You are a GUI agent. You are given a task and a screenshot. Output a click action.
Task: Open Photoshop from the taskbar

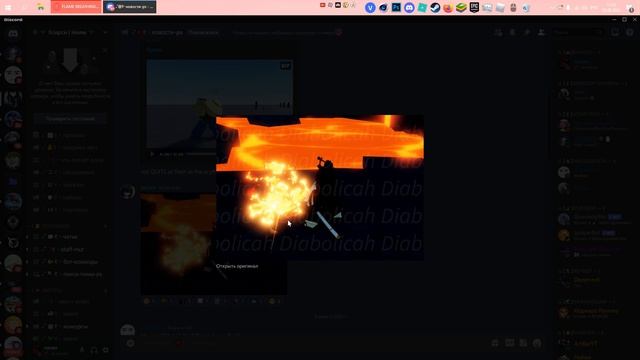click(x=396, y=7)
